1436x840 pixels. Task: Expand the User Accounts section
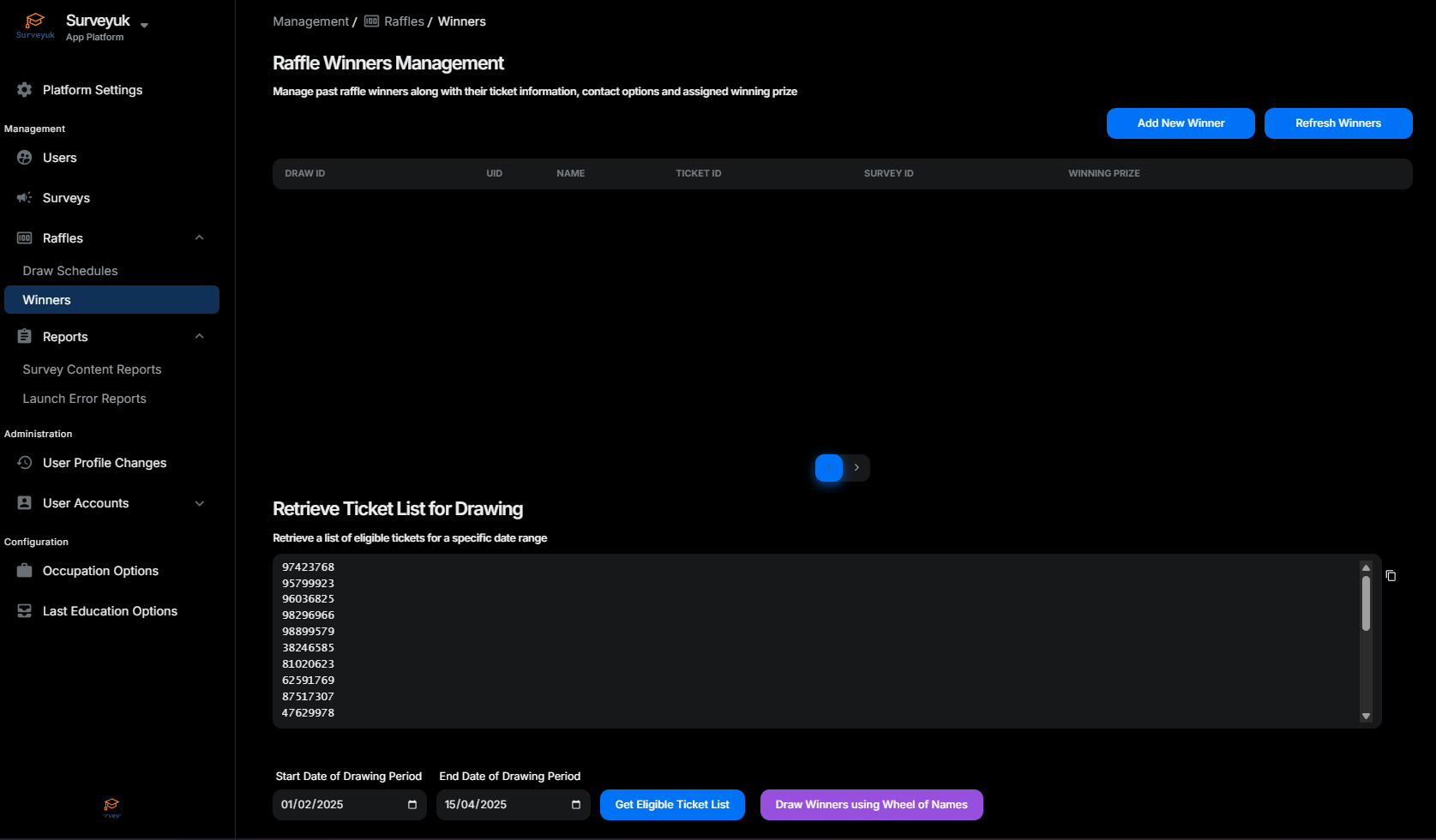point(199,503)
